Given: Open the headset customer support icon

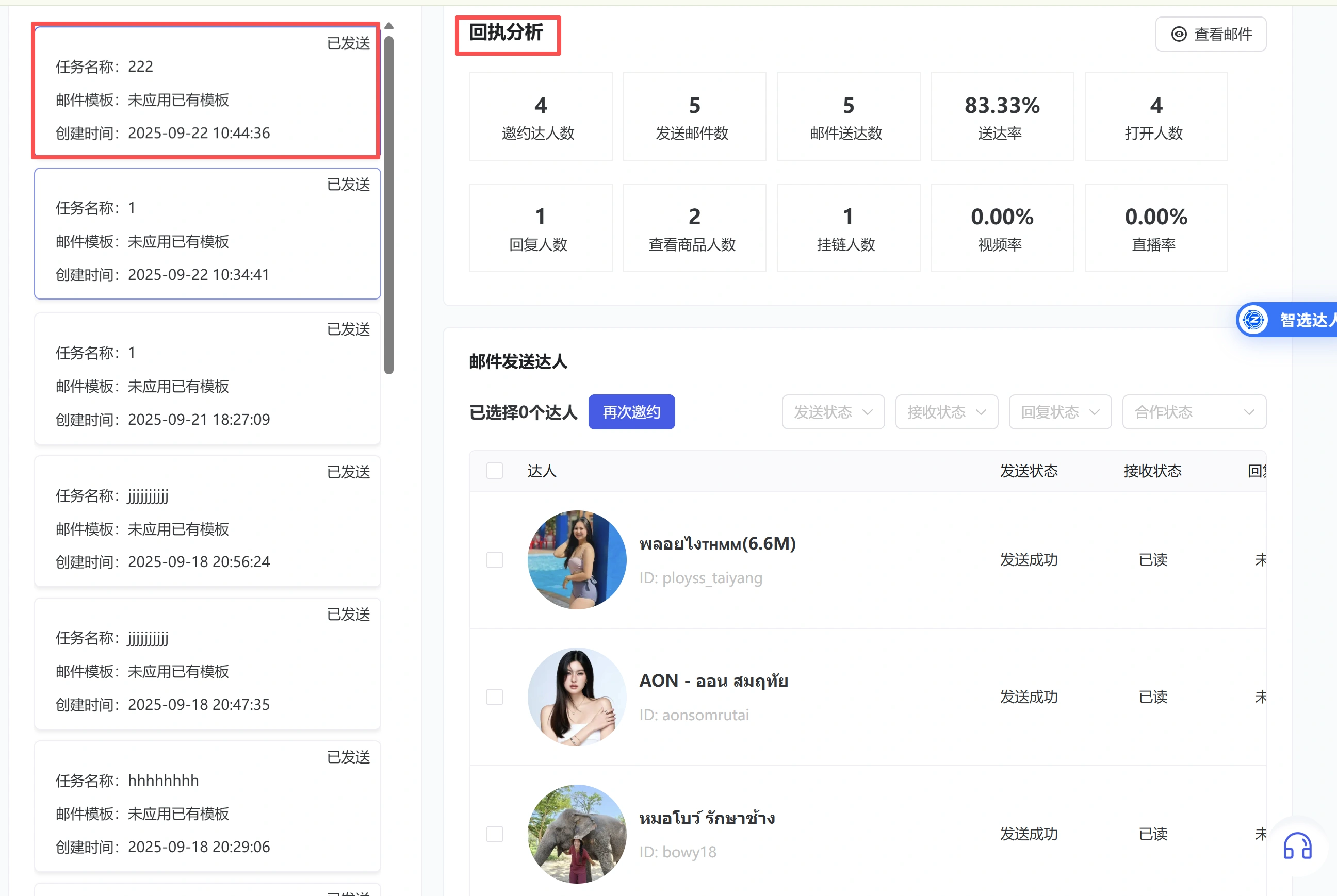Looking at the screenshot, I should pyautogui.click(x=1297, y=845).
